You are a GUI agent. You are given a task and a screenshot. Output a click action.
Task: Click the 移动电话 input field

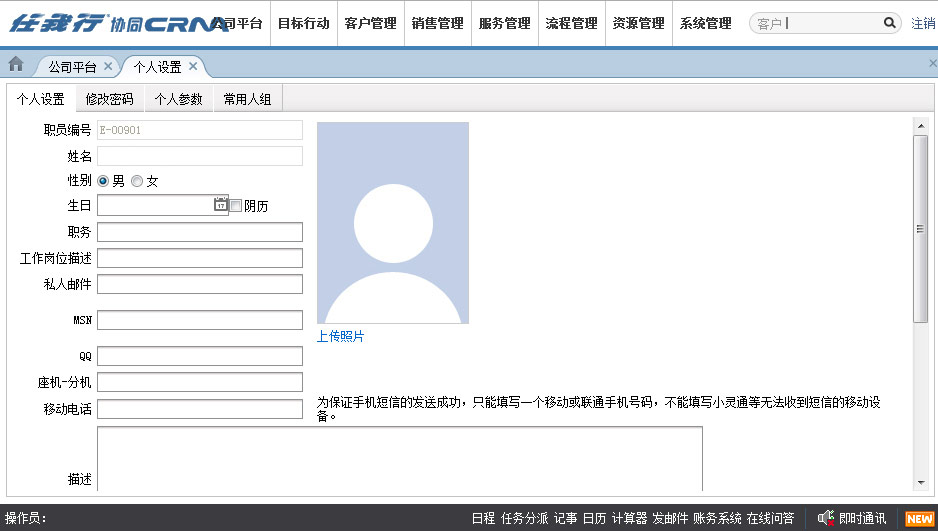pos(200,409)
